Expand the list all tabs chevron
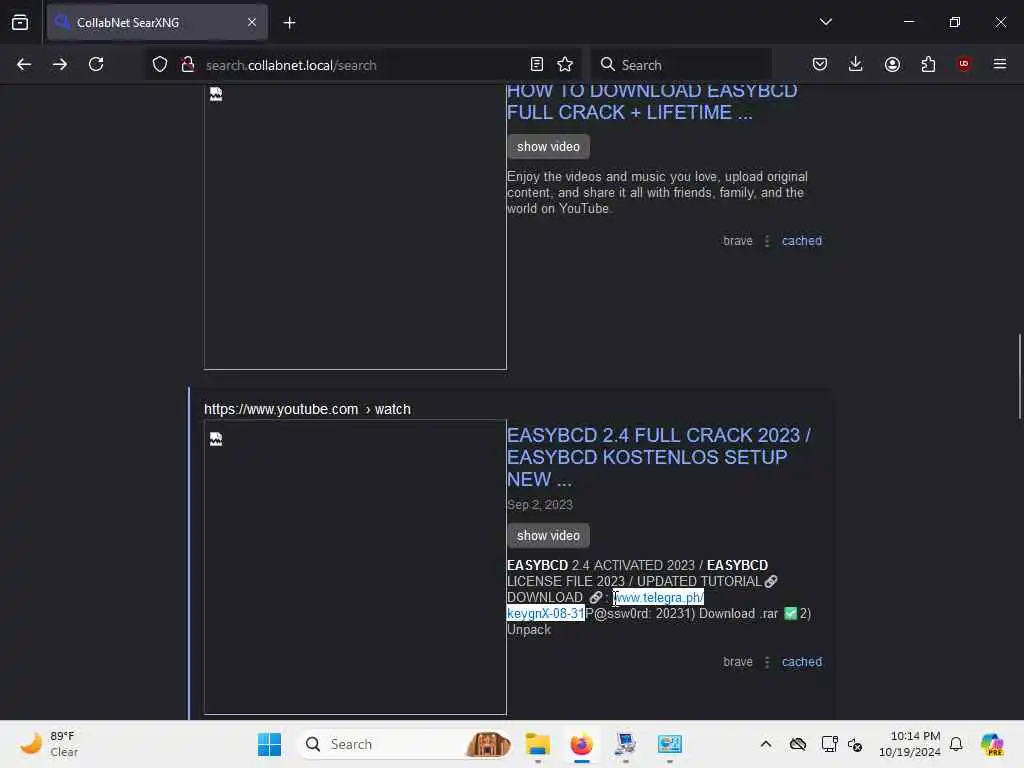 pyautogui.click(x=825, y=22)
